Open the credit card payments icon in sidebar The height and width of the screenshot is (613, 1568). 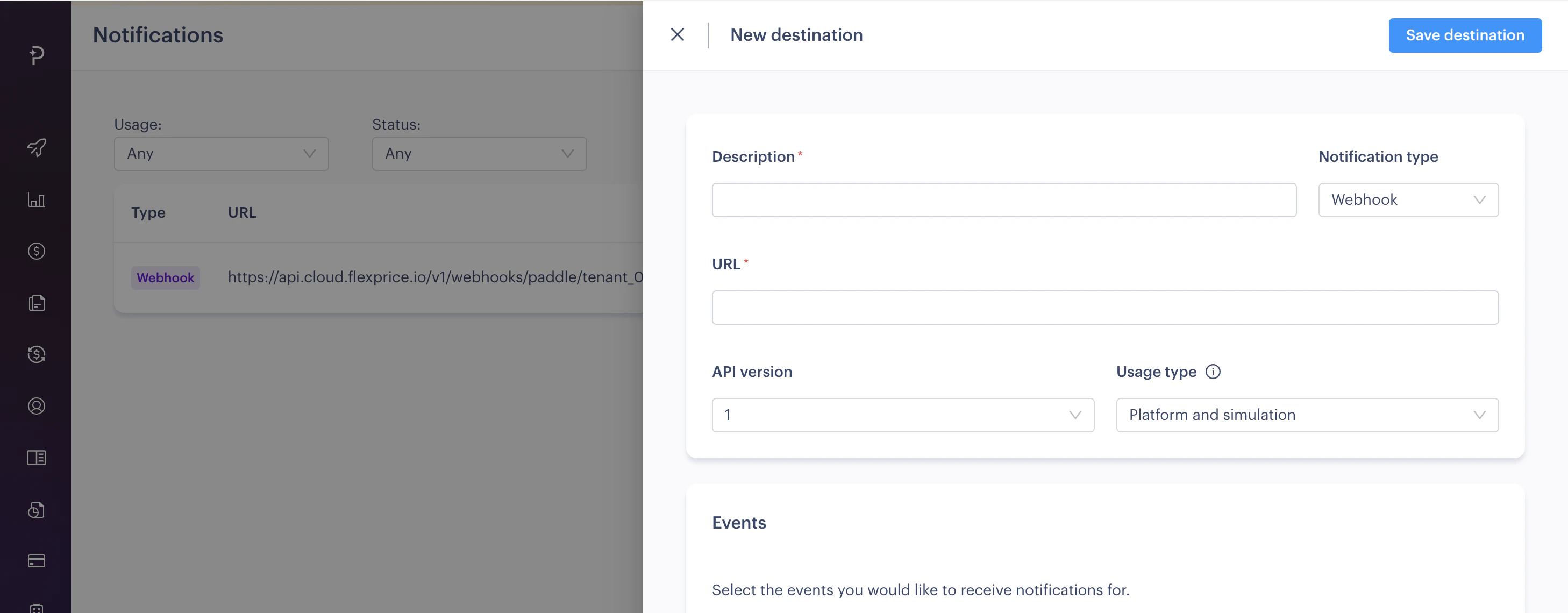pyautogui.click(x=36, y=561)
